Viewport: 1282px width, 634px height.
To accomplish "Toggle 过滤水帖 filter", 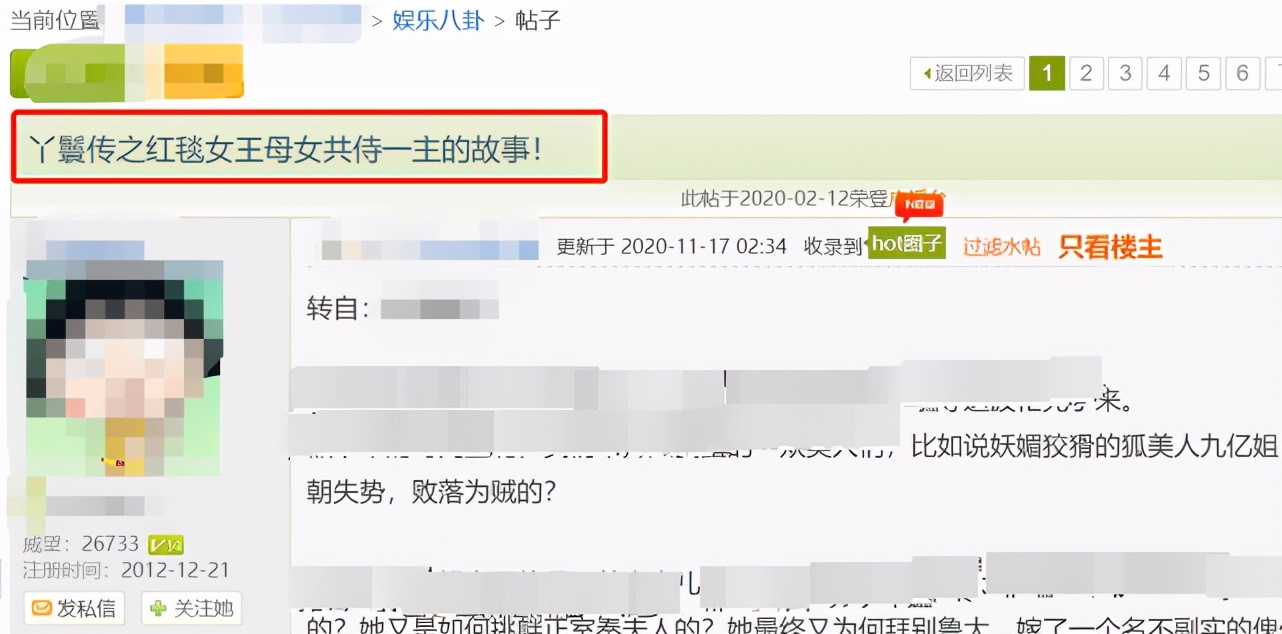I will tap(1002, 246).
